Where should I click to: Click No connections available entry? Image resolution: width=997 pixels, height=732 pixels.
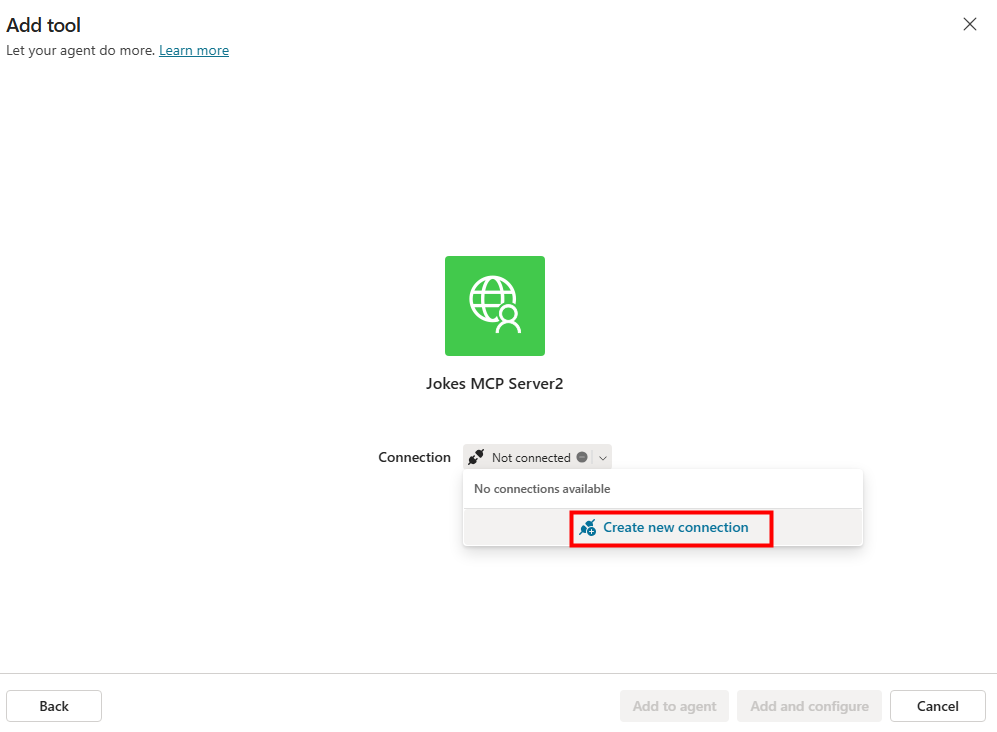pos(542,489)
